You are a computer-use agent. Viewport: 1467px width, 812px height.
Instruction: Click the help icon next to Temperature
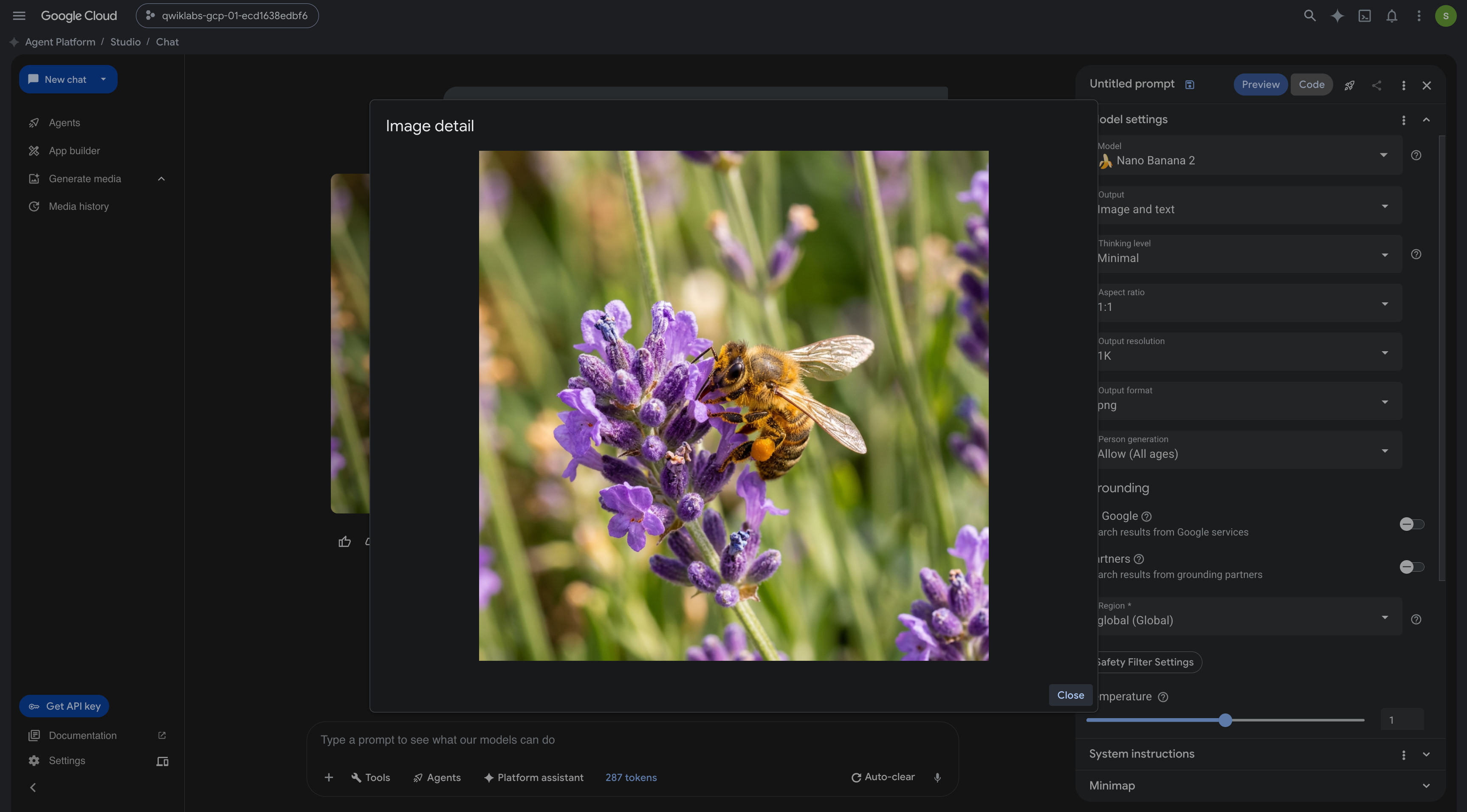(1163, 697)
